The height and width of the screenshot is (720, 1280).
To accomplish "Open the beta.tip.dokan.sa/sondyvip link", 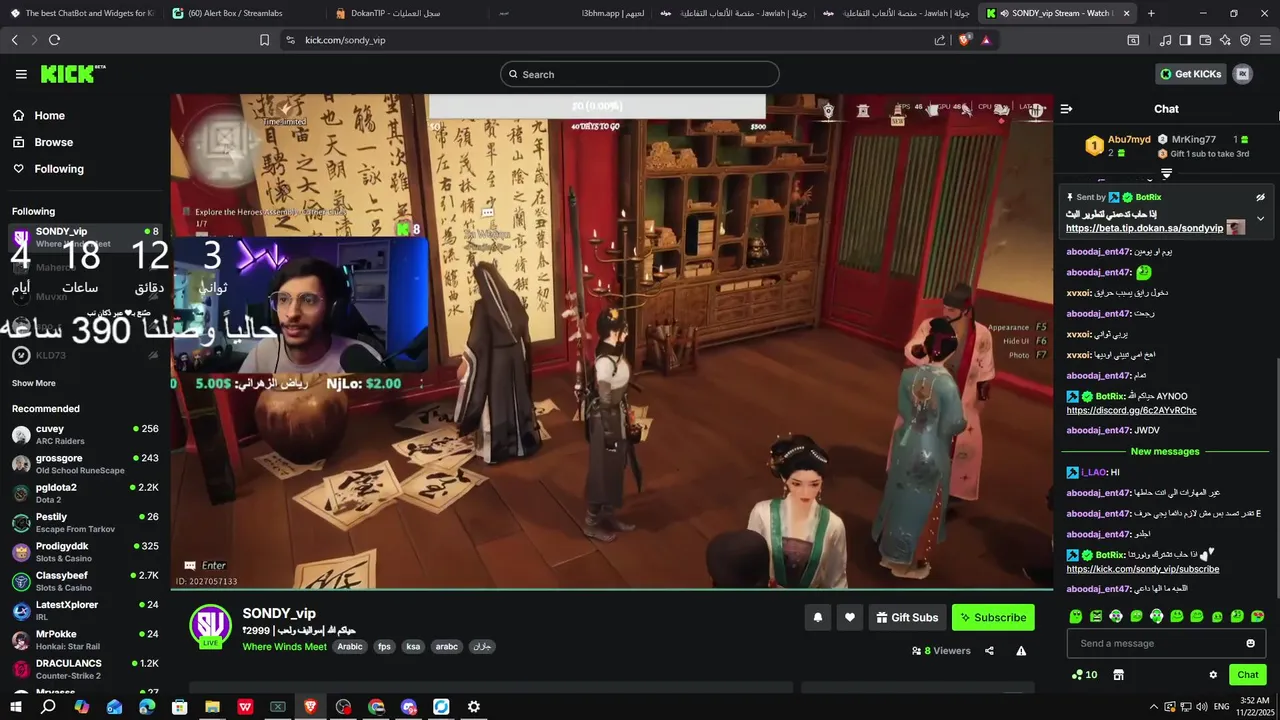I will click(x=1144, y=228).
